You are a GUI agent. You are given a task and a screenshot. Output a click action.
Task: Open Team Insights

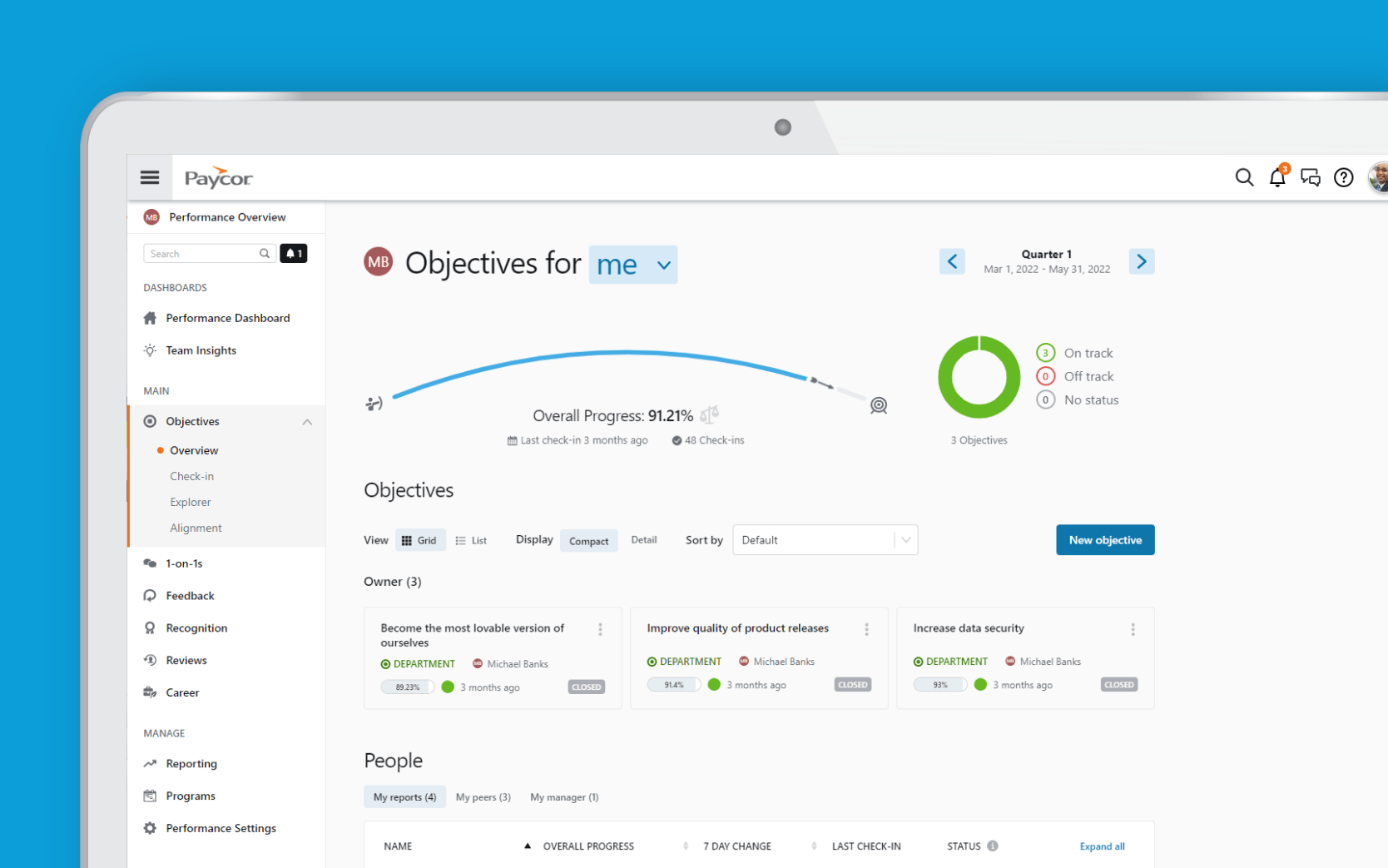tap(201, 350)
